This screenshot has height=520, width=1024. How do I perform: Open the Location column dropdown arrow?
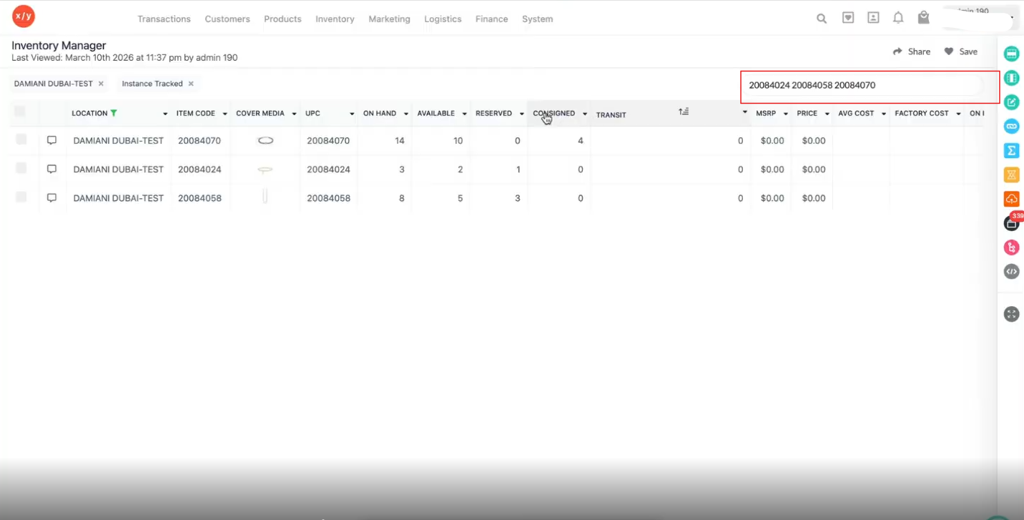click(x=165, y=114)
